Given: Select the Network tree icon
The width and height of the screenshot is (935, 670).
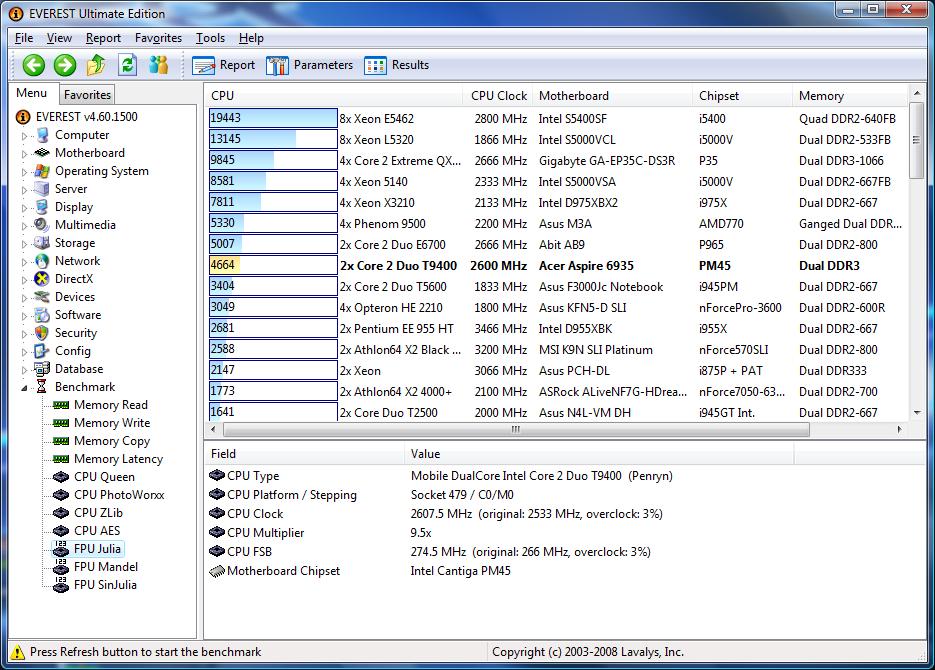Looking at the screenshot, I should (42, 261).
